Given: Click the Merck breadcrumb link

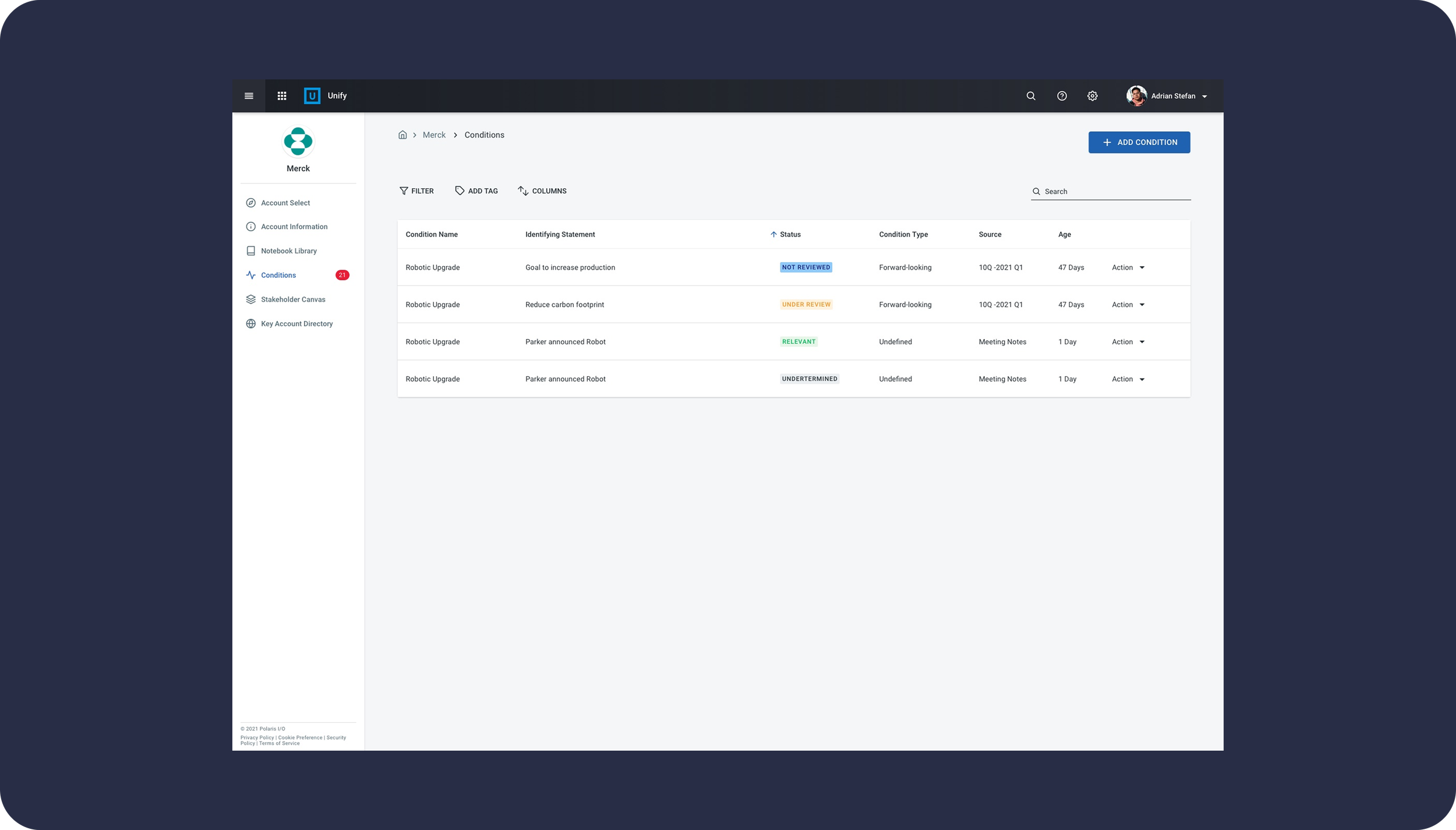Looking at the screenshot, I should (x=434, y=135).
